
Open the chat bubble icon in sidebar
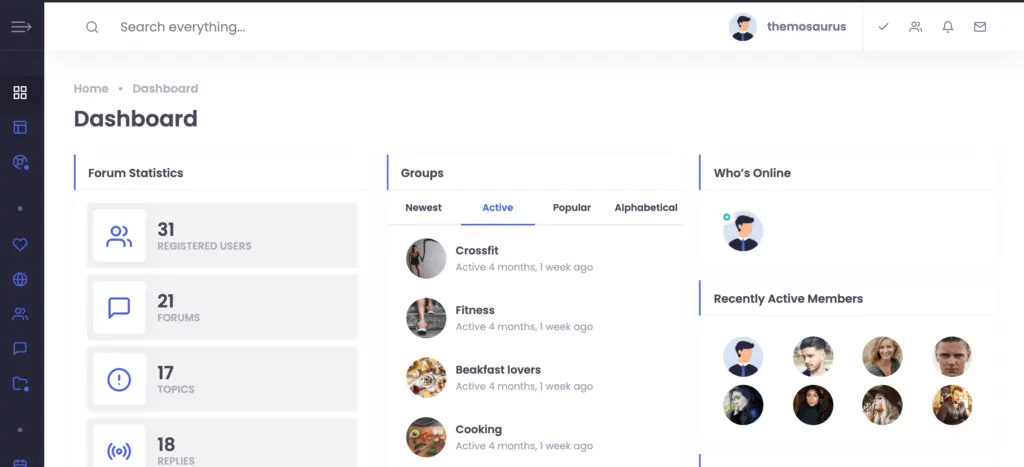pyautogui.click(x=20, y=349)
